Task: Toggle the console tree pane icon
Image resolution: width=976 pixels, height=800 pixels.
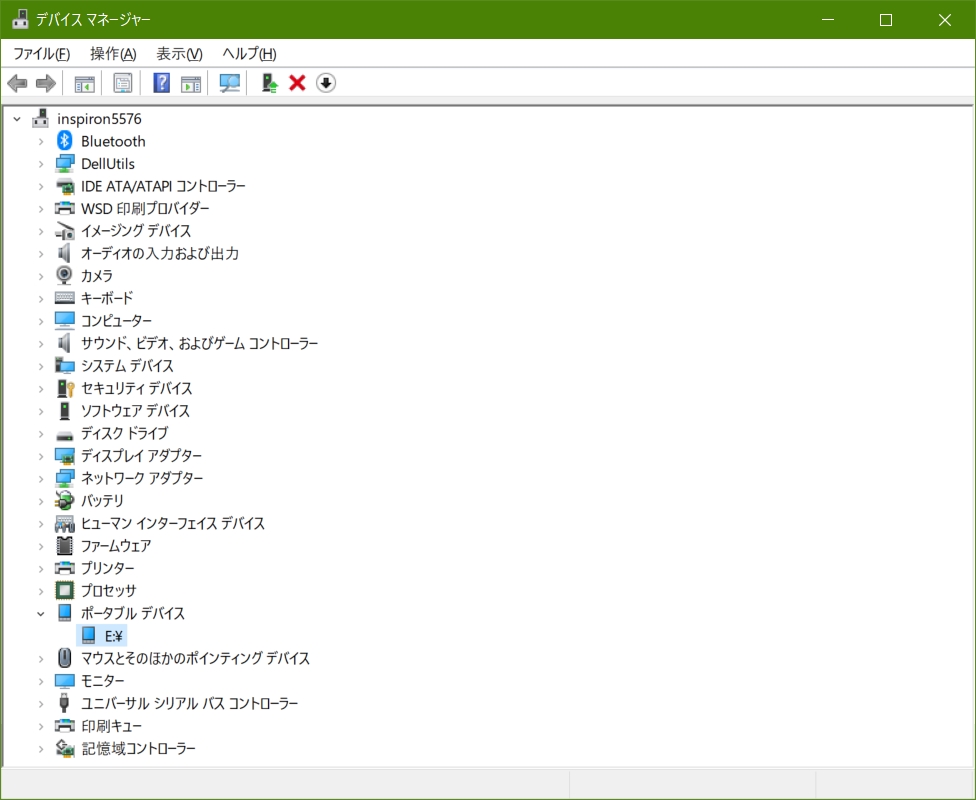Action: point(85,83)
